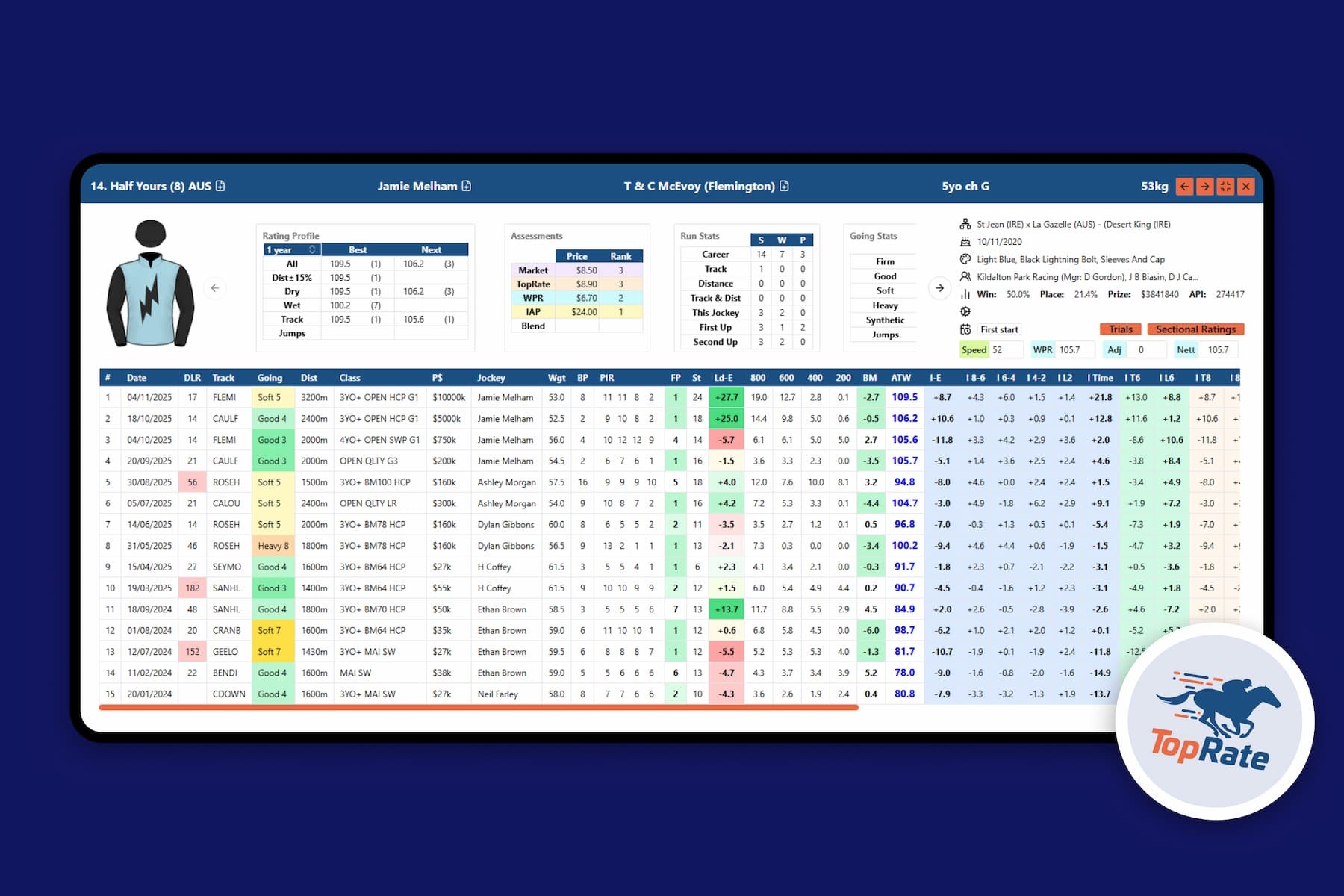The height and width of the screenshot is (896, 1344).
Task: Select the 04/11/2025 FLEMI run row
Action: coord(670,397)
